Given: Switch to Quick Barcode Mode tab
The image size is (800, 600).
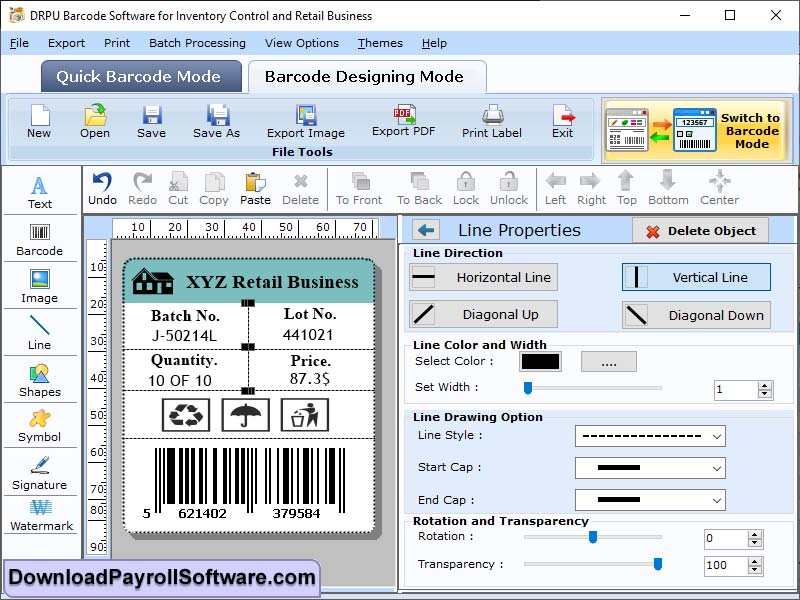Looking at the screenshot, I should pyautogui.click(x=140, y=76).
